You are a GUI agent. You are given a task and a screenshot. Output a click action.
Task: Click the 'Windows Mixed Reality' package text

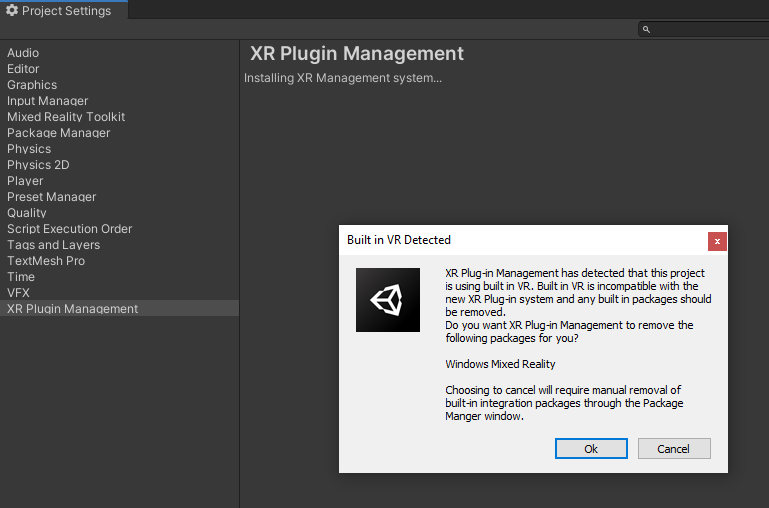[500, 364]
